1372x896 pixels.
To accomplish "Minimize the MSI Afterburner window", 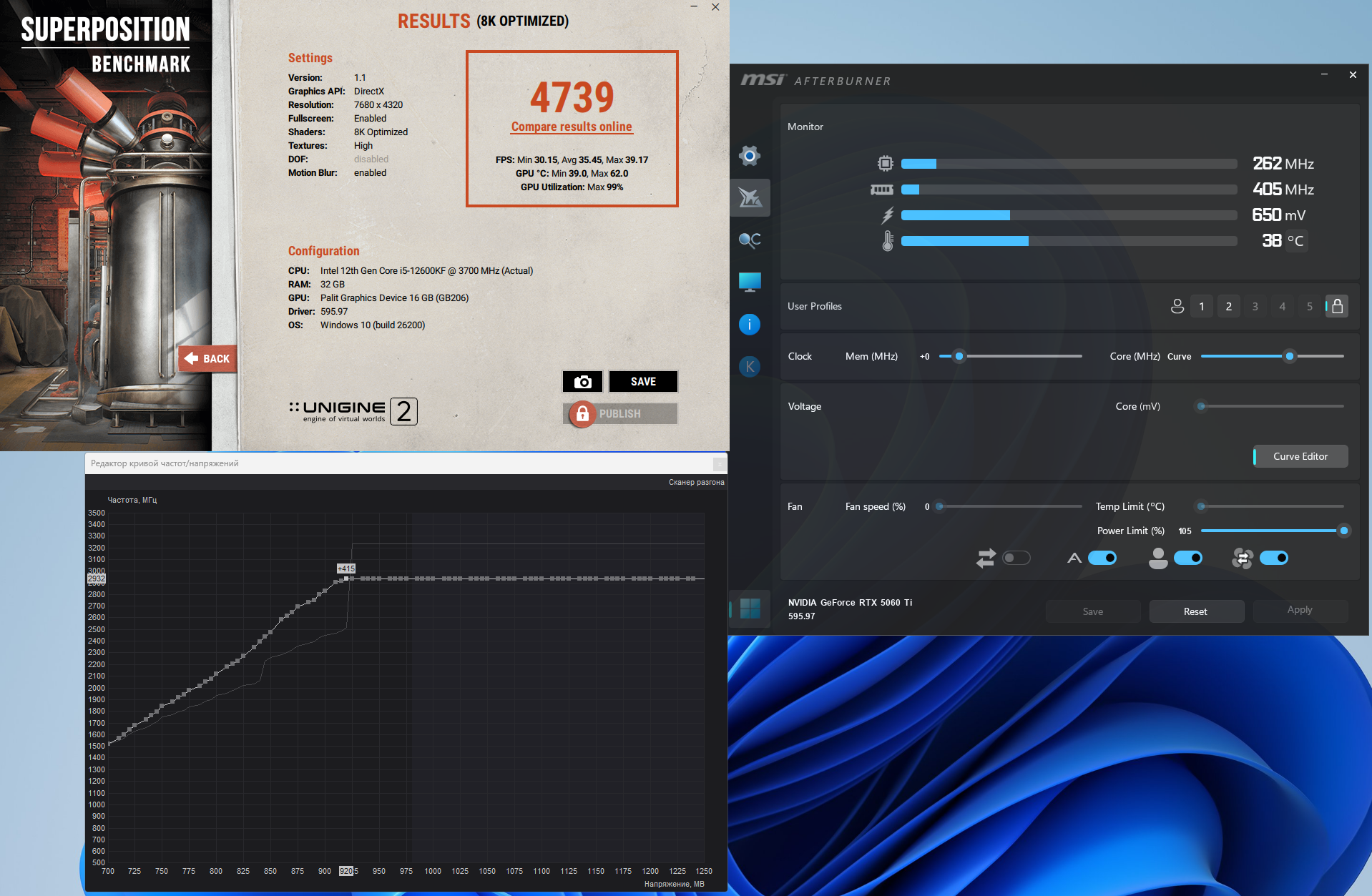I will click(1324, 74).
